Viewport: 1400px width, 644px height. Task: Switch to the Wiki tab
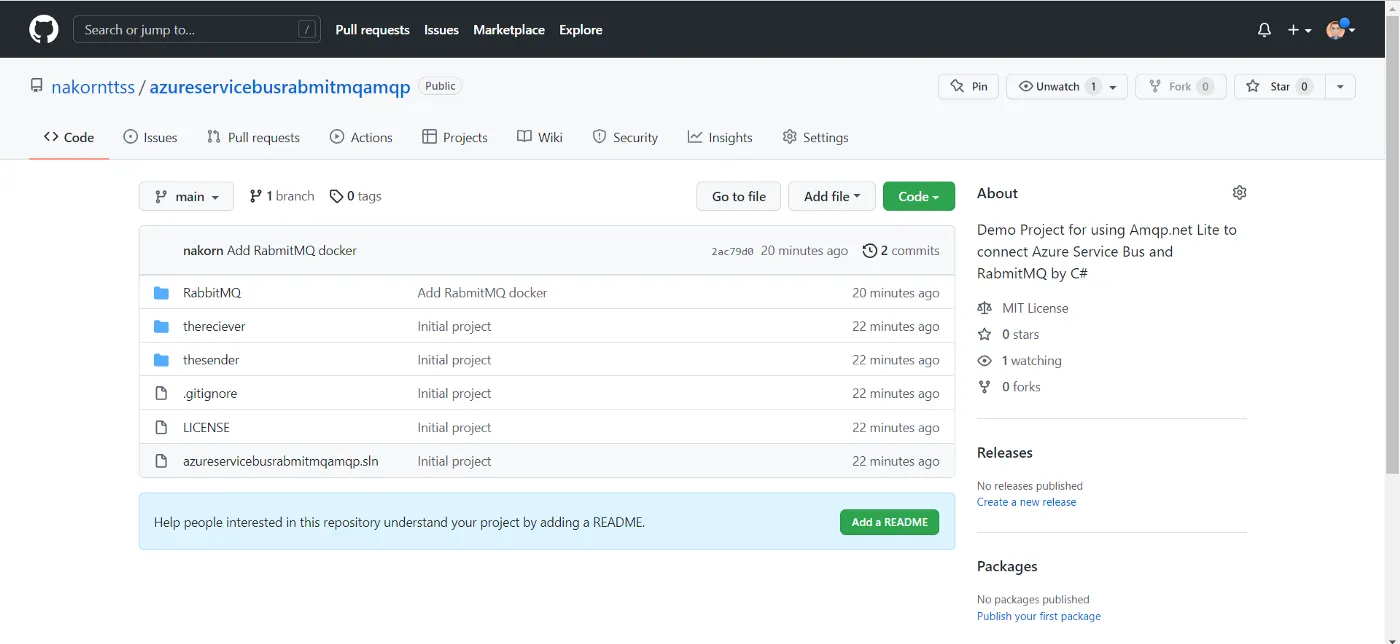[x=540, y=137]
